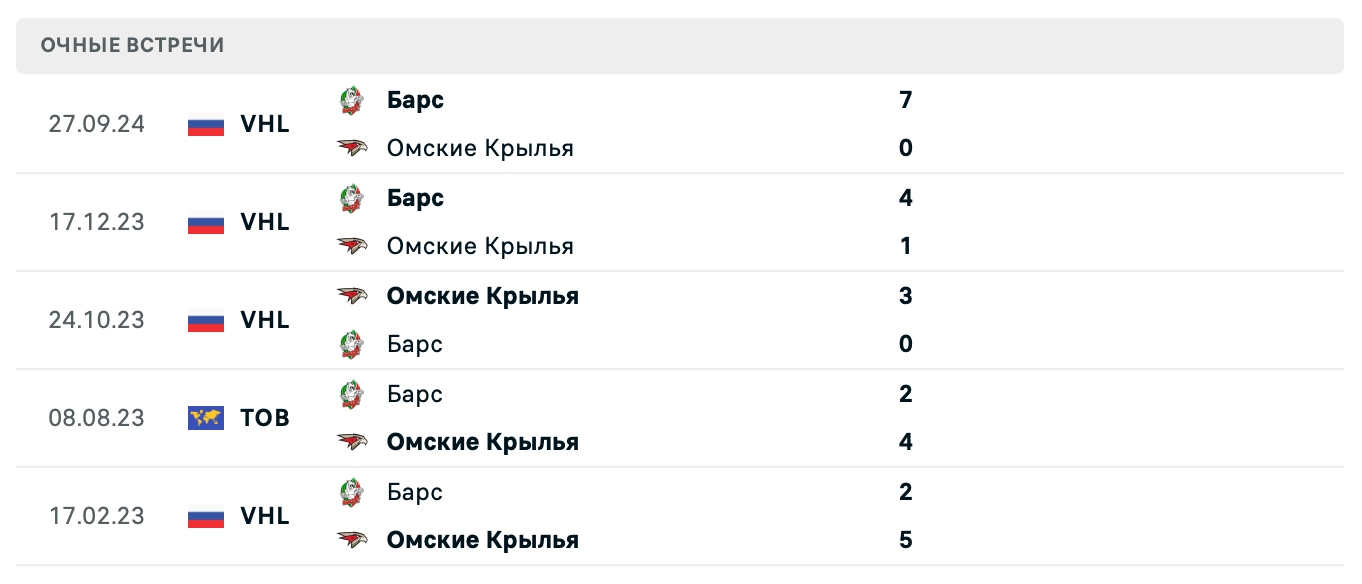The height and width of the screenshot is (584, 1362).
Task: Click the ОЧНЫЕ ВСТРЕЧИ header
Action: [131, 44]
